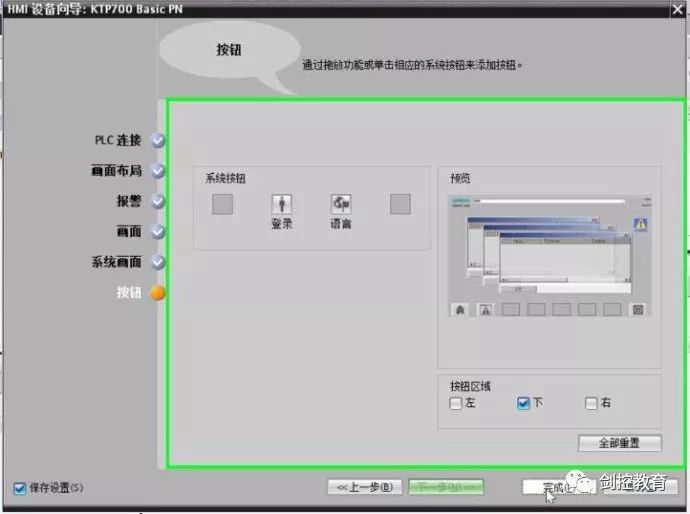This screenshot has width=690, height=514.
Task: Go to the 系统画面 wizard step
Action: click(117, 262)
